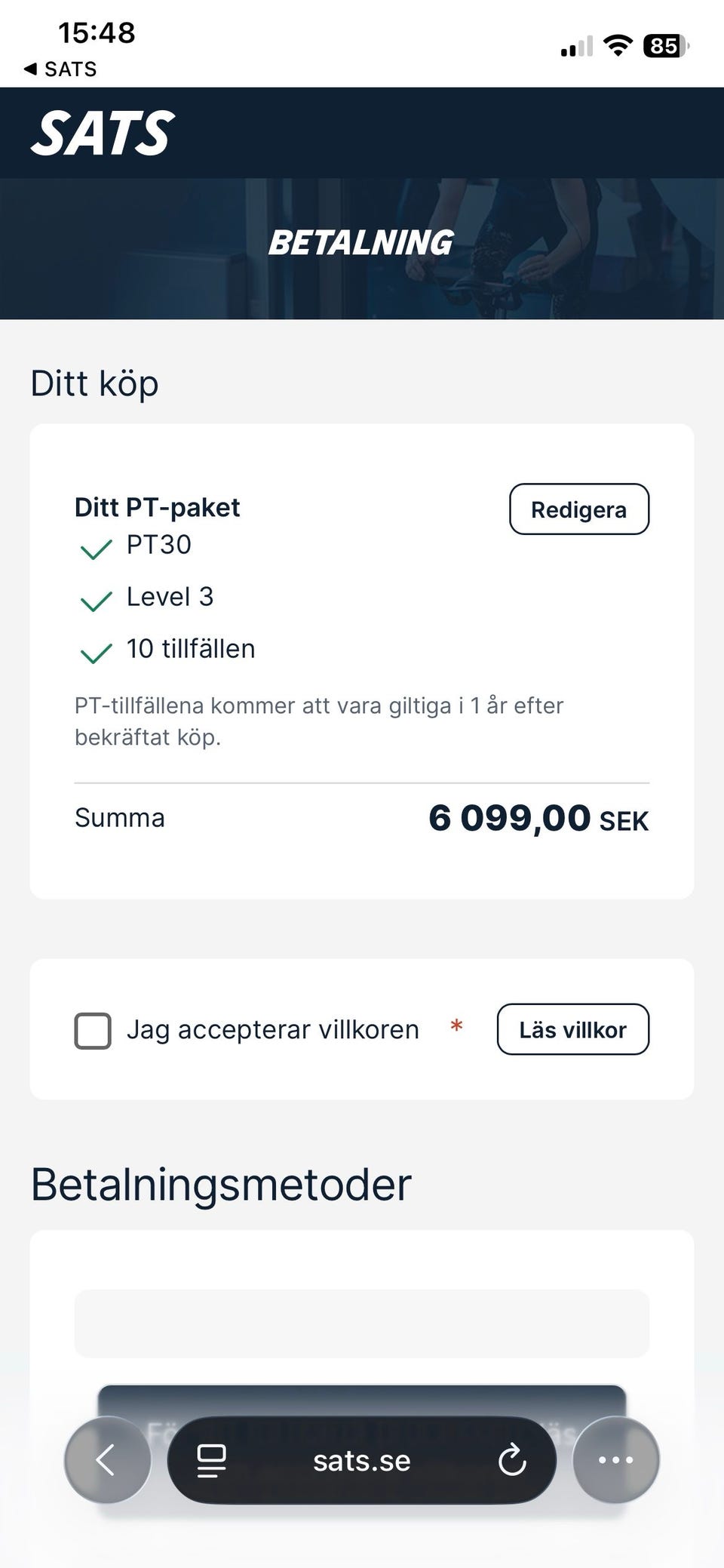Tap the Wi-Fi status icon
724x1568 pixels.
[x=618, y=46]
